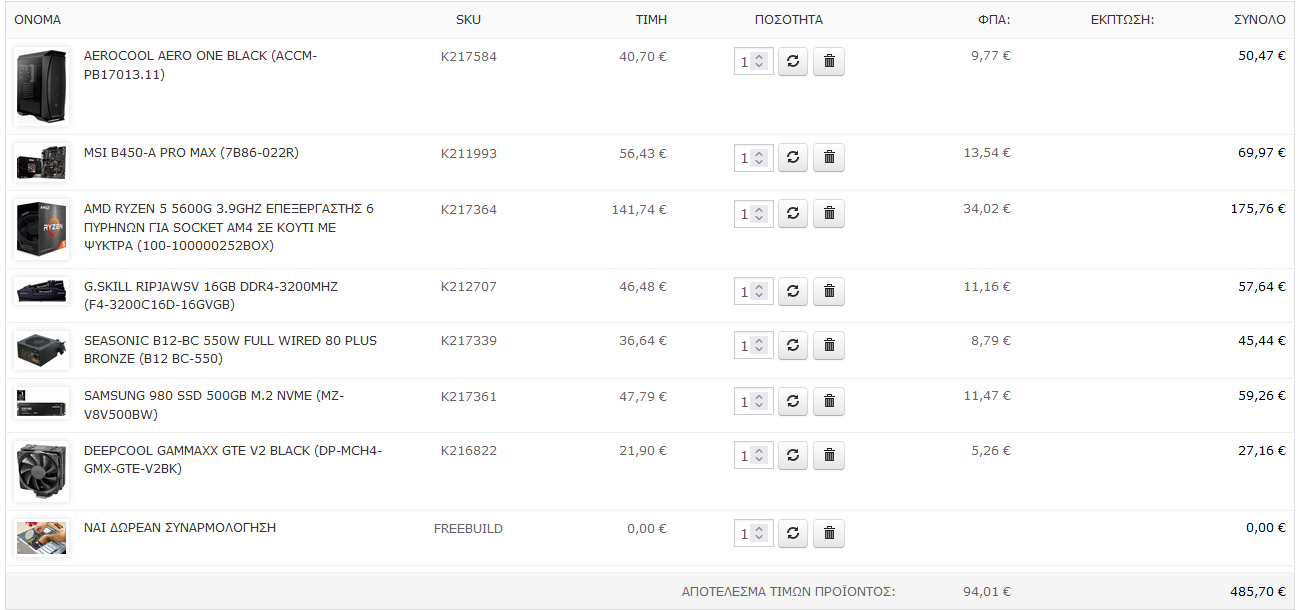Remove MSI B450-A Pro Max from cart
The height and width of the screenshot is (610, 1299).
[829, 158]
